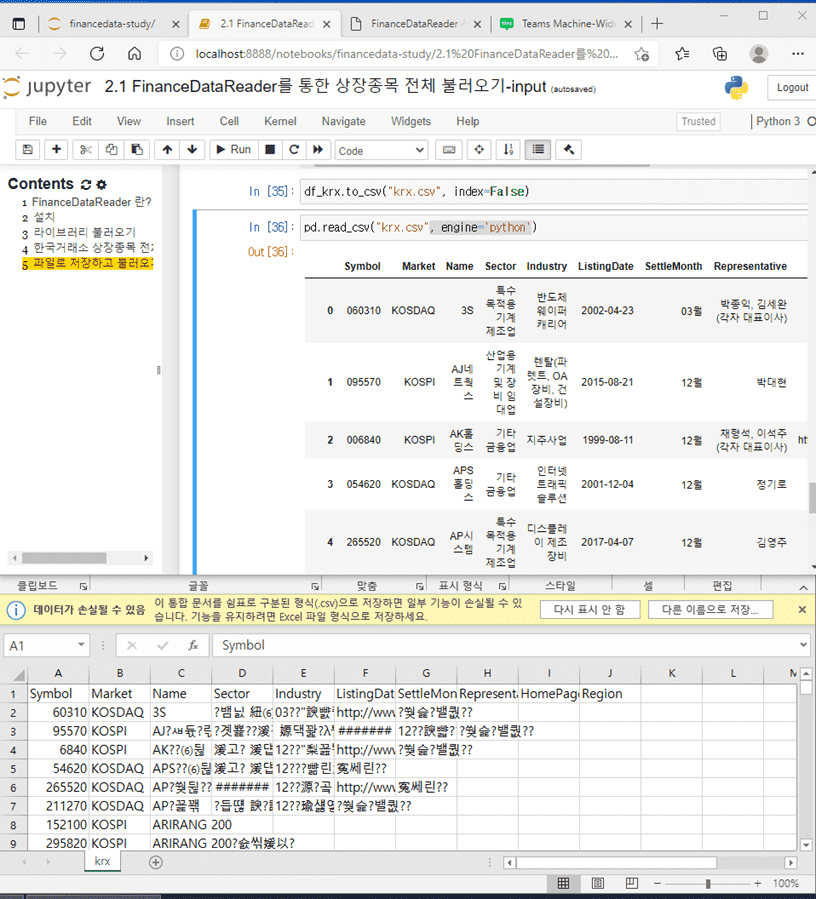Open the Jupyter File menu
The width and height of the screenshot is (816, 899).
click(x=37, y=122)
